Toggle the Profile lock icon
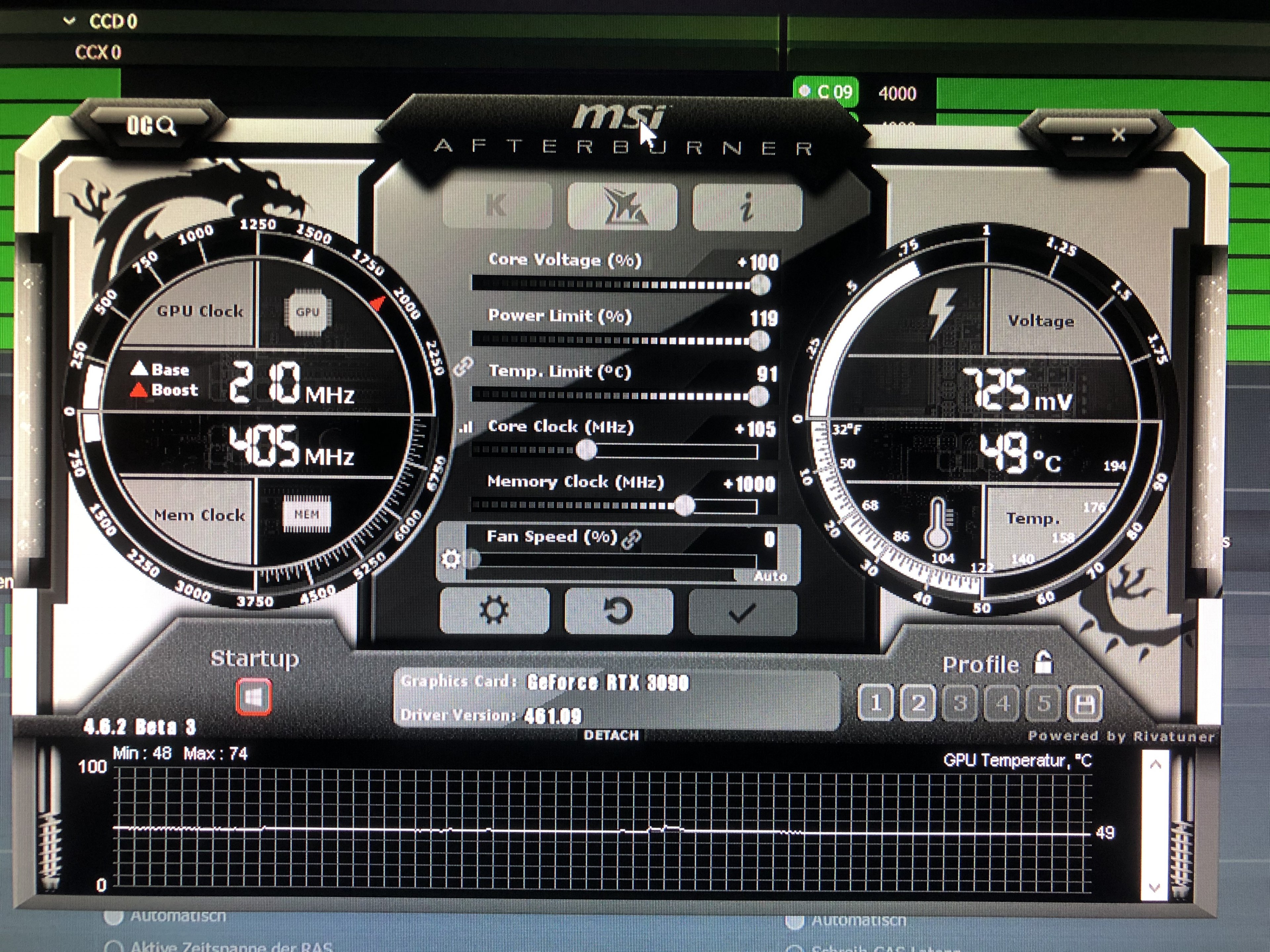The image size is (1270, 952). click(x=1043, y=663)
